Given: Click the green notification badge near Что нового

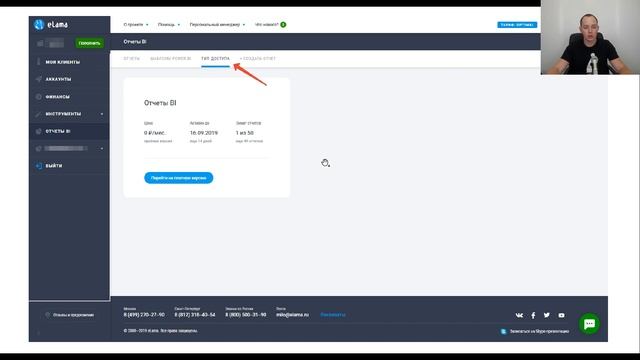Looking at the screenshot, I should click(283, 24).
